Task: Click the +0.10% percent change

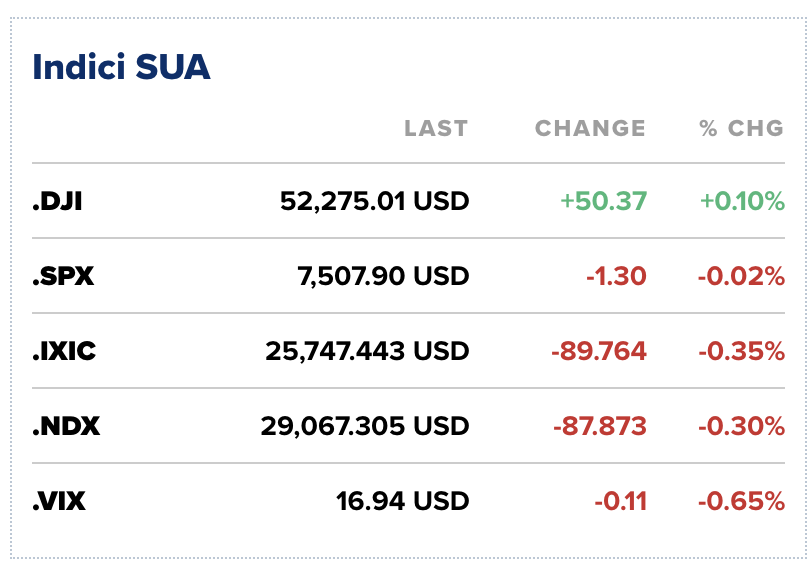Action: pyautogui.click(x=742, y=201)
